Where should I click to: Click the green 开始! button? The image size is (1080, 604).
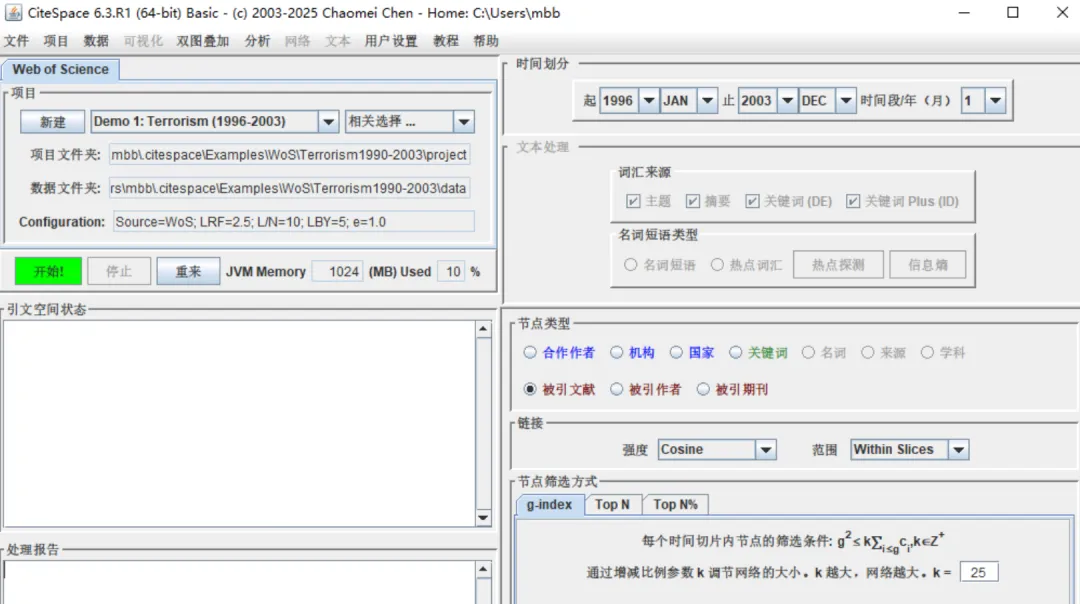(48, 271)
